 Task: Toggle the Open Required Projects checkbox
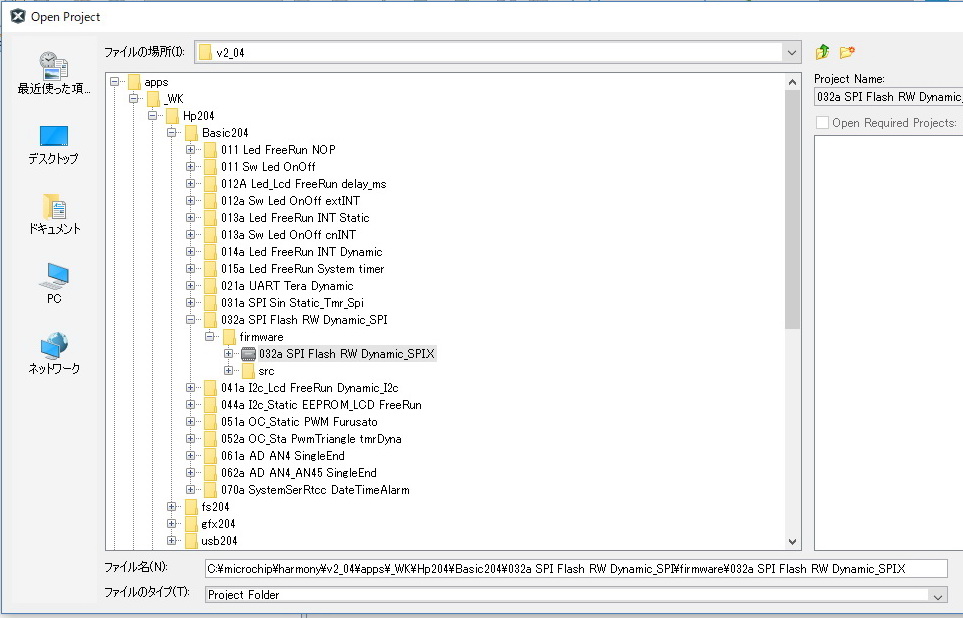[x=822, y=123]
